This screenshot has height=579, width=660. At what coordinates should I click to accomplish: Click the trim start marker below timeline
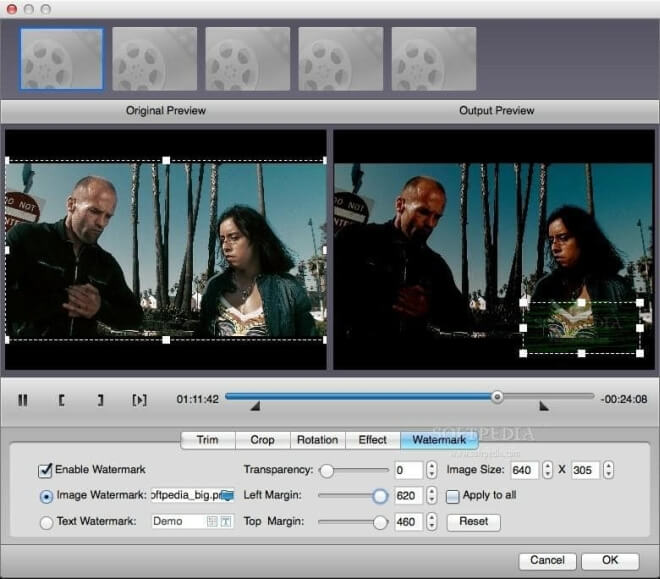(255, 406)
